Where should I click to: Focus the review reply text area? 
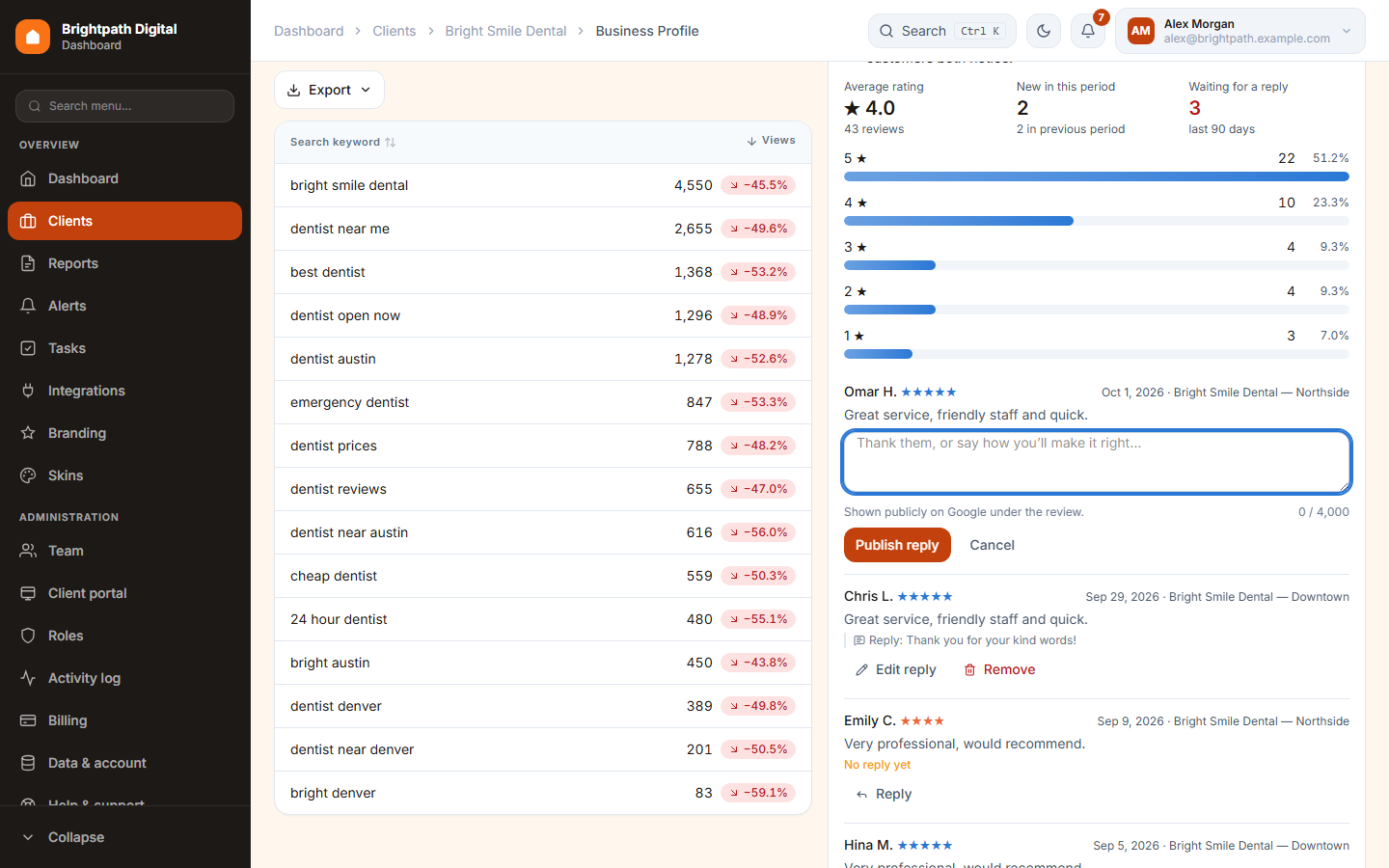point(1097,462)
